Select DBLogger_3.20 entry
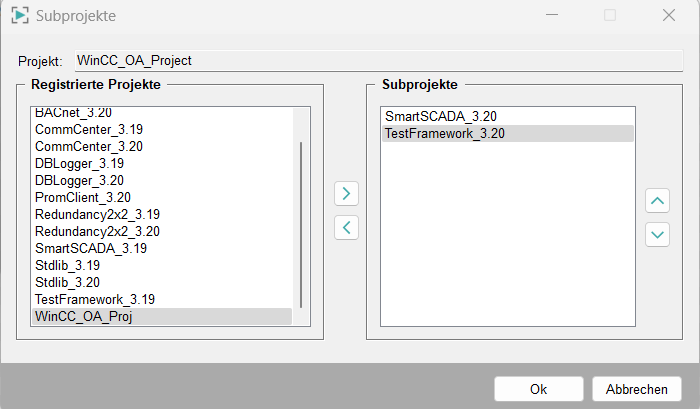 pyautogui.click(x=162, y=180)
